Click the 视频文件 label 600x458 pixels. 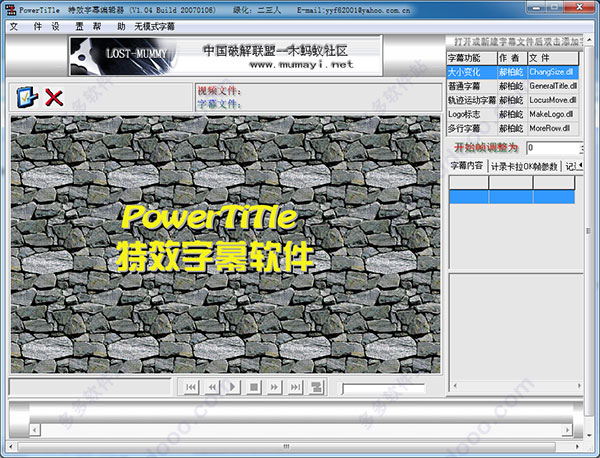coord(219,91)
